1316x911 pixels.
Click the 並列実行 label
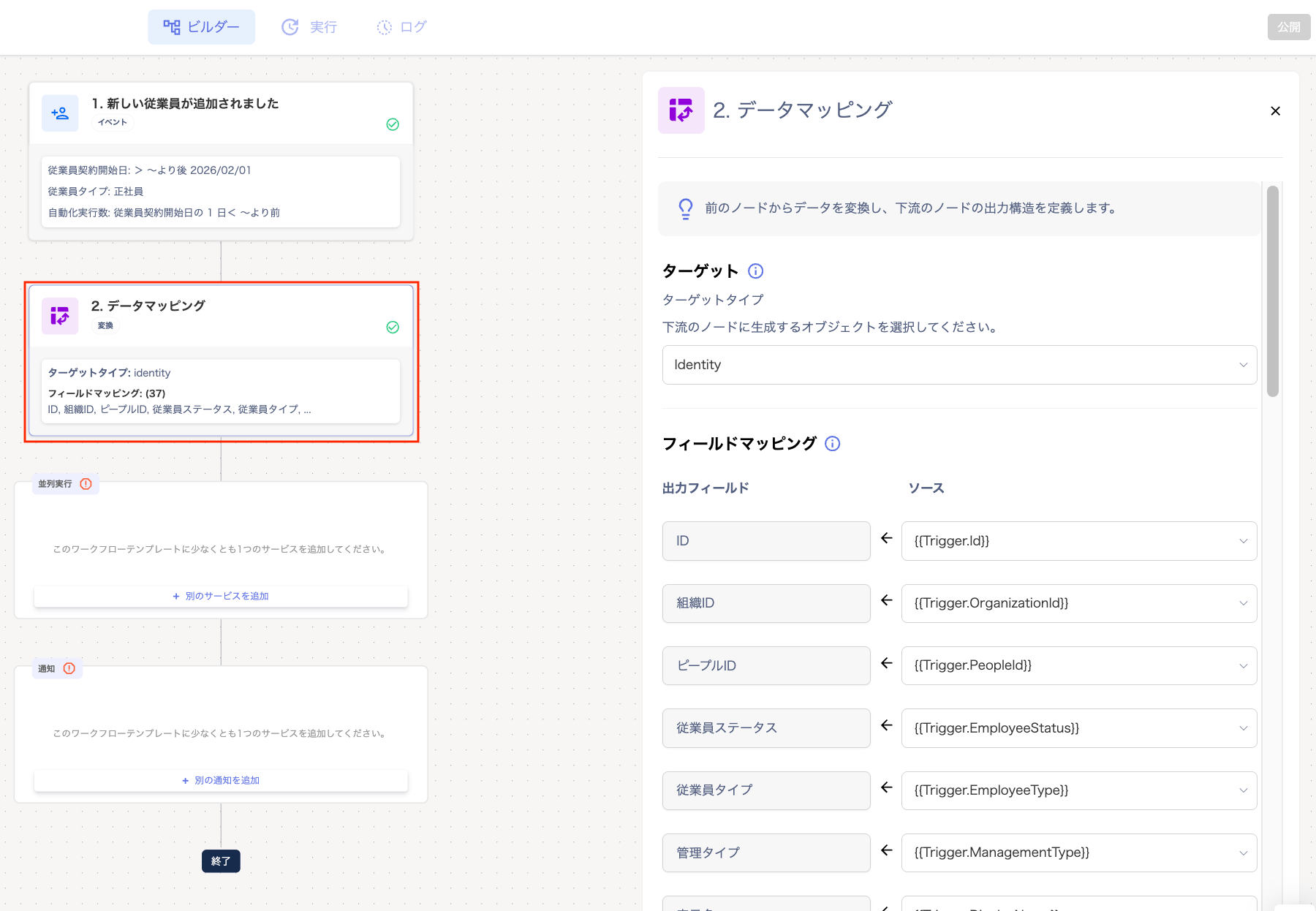tap(55, 484)
